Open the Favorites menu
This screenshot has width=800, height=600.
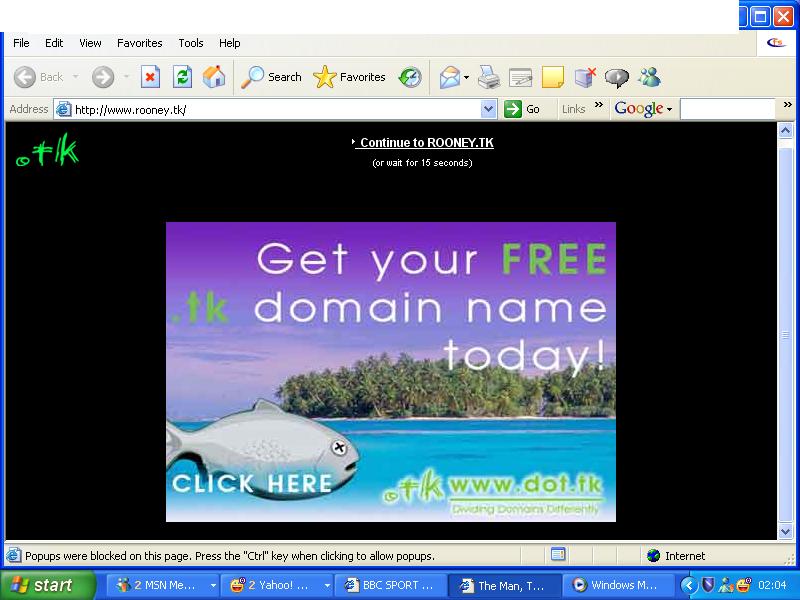point(139,43)
